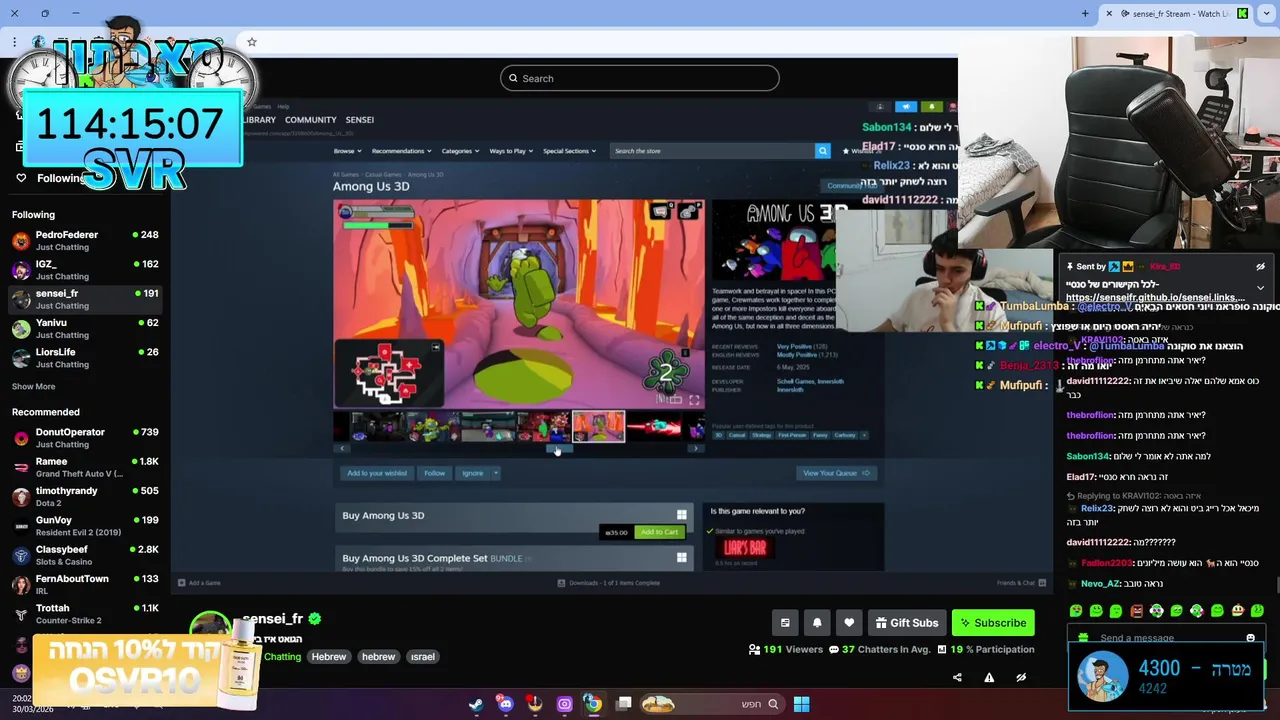Click the Steam green notifications bell icon
Image resolution: width=1280 pixels, height=720 pixels.
932,107
